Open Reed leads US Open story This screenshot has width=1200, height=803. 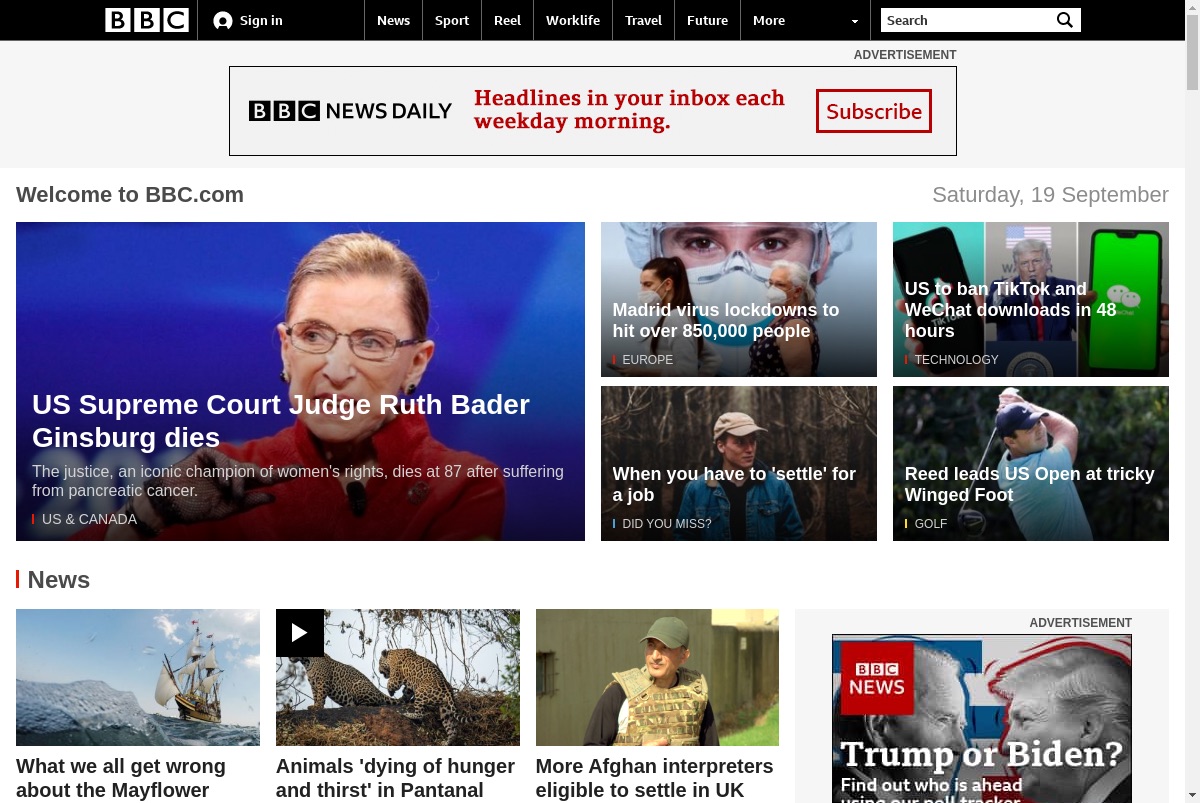point(1029,484)
